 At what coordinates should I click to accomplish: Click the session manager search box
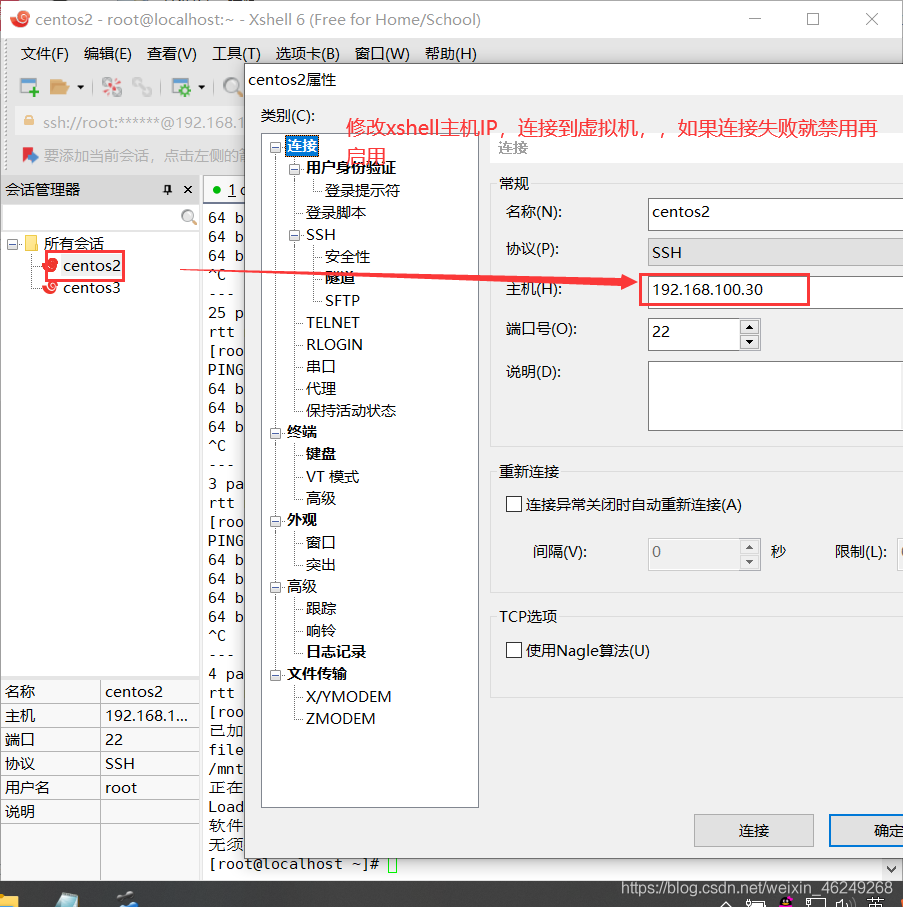point(91,217)
